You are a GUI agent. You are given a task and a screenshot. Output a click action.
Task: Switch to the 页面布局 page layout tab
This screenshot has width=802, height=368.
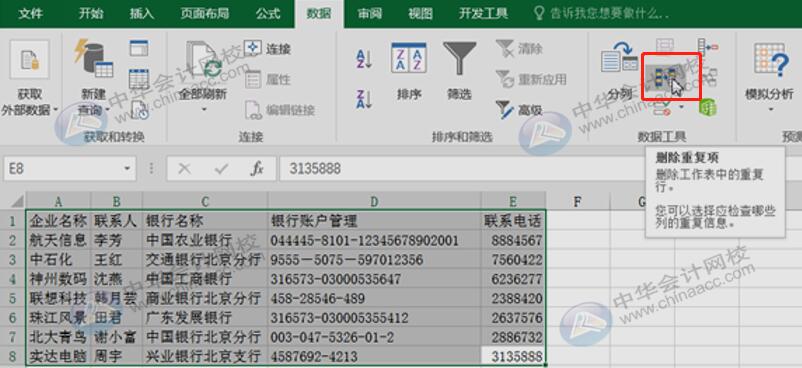coord(205,14)
